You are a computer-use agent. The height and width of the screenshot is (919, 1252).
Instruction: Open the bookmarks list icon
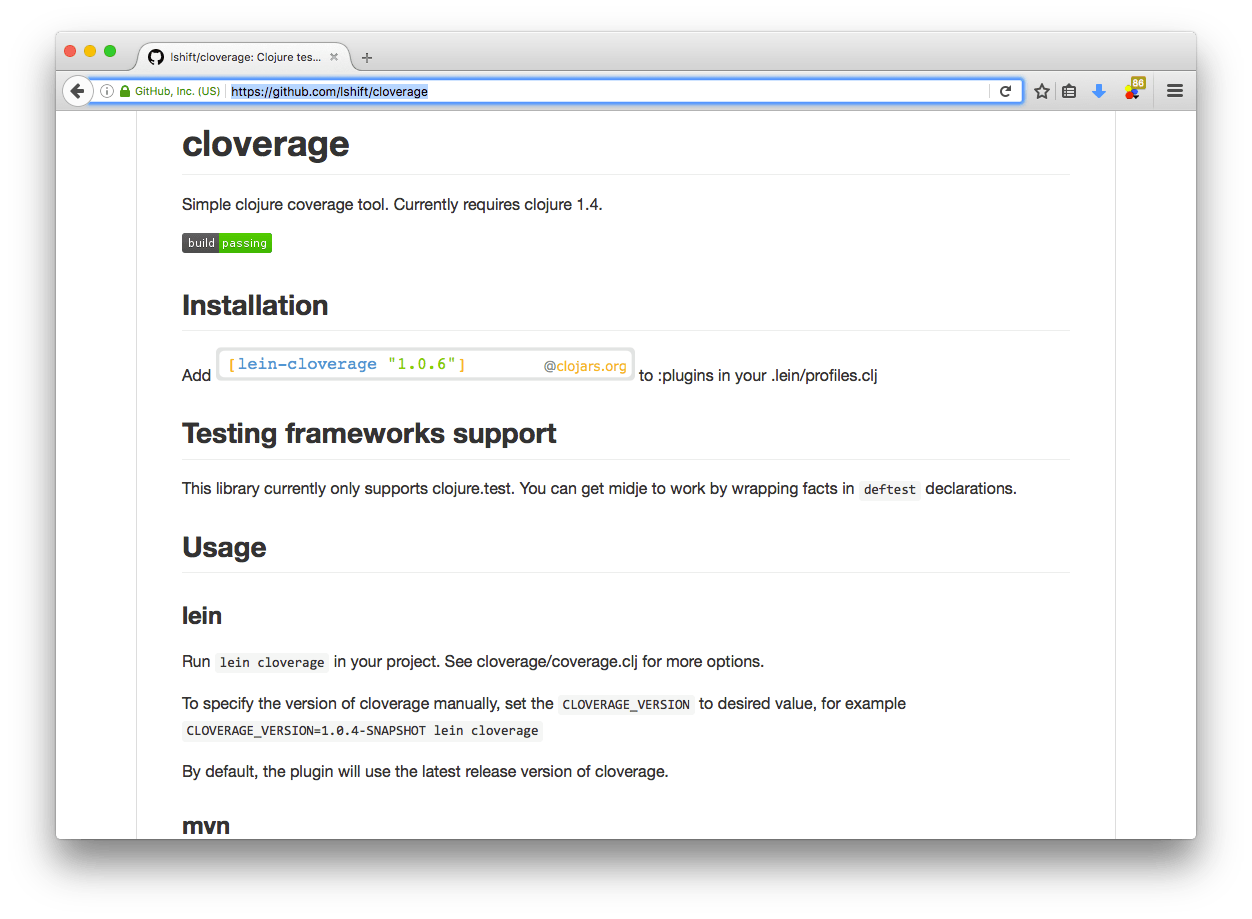click(1069, 91)
